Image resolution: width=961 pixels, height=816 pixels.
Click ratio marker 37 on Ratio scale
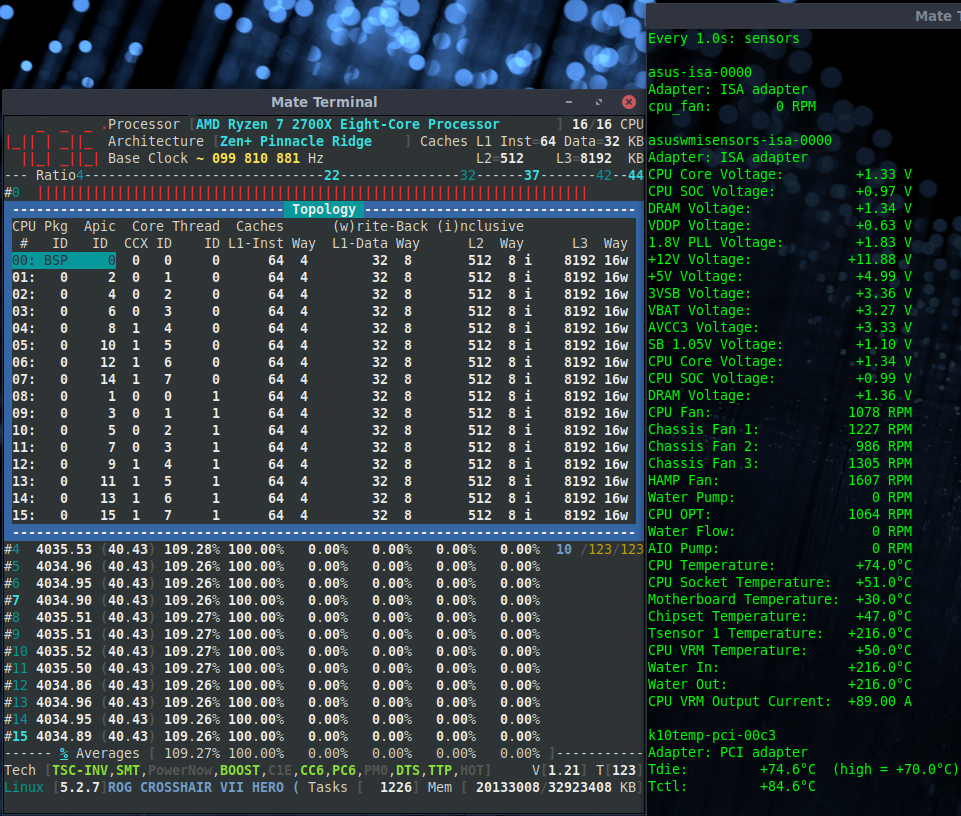pos(532,175)
